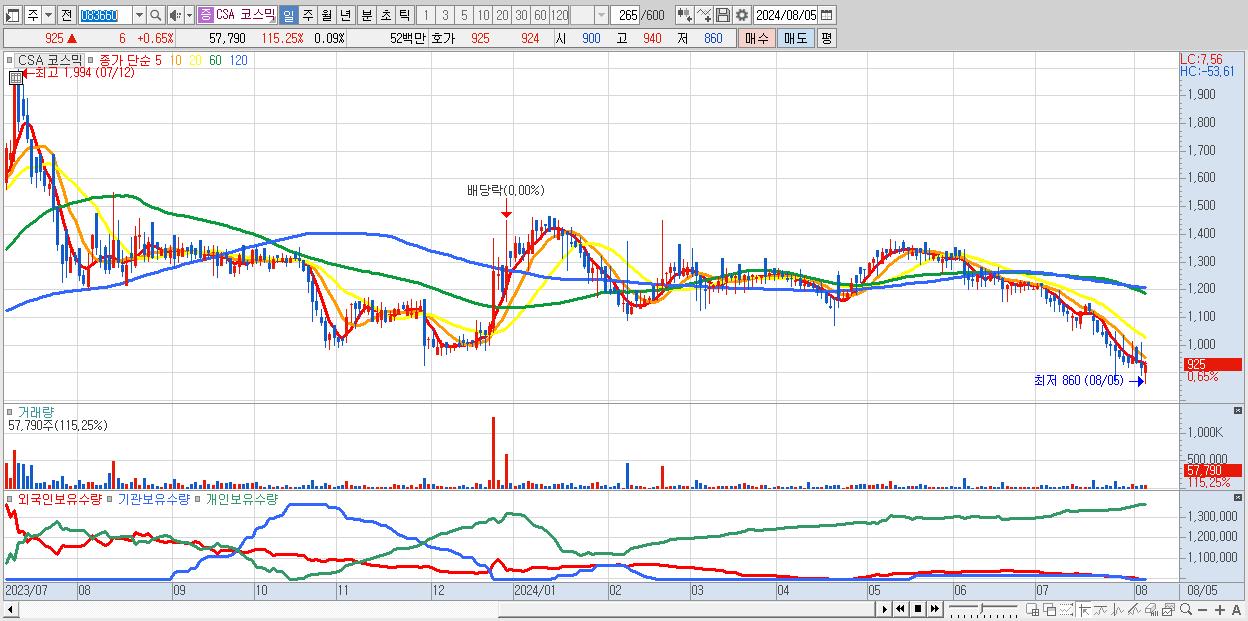
Task: Click the rewind button in bottom toolbar
Action: (900, 608)
